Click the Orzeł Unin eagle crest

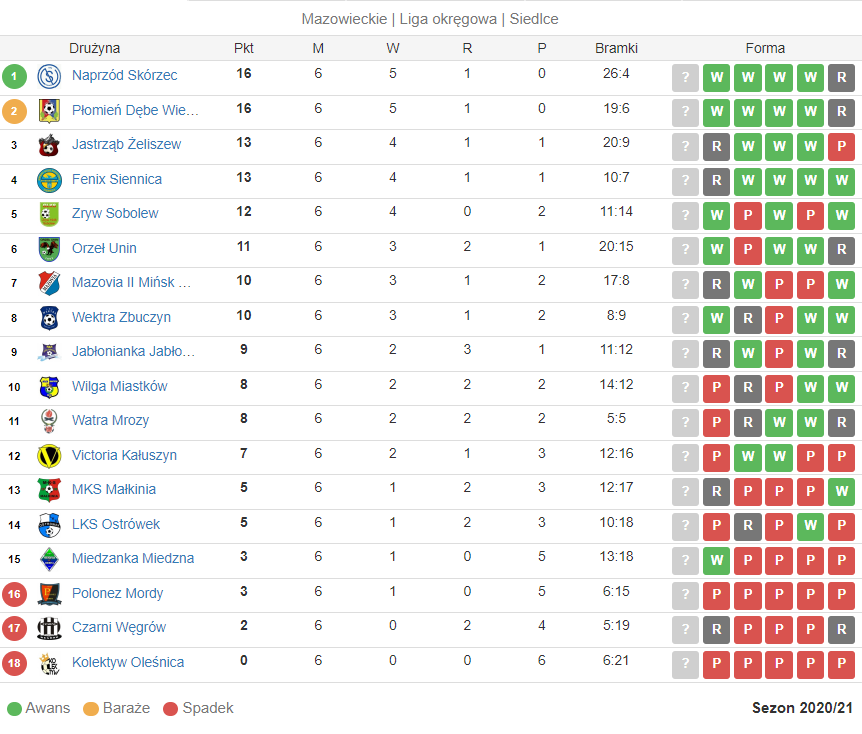tap(49, 249)
